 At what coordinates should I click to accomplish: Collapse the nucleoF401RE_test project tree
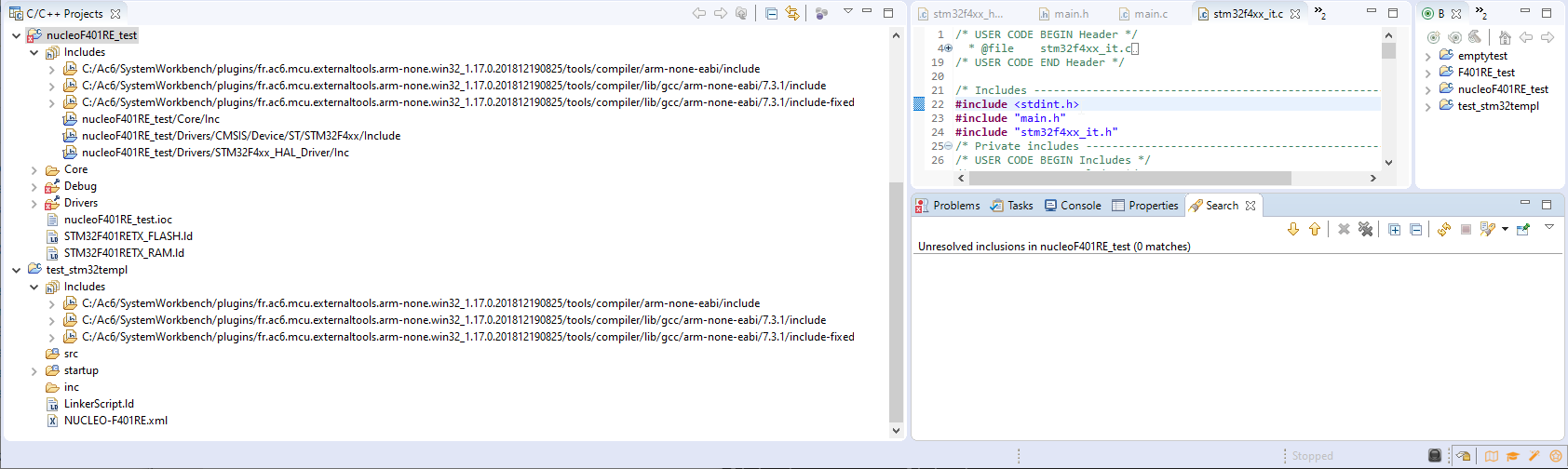click(16, 35)
